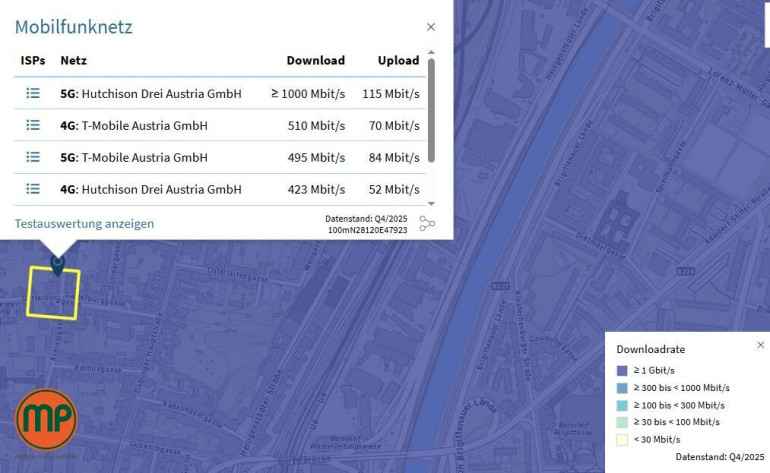Screen dimensions: 770x473
Task: Click 'Datenstand: Q4/2025' in the legend
Action: click(x=720, y=457)
